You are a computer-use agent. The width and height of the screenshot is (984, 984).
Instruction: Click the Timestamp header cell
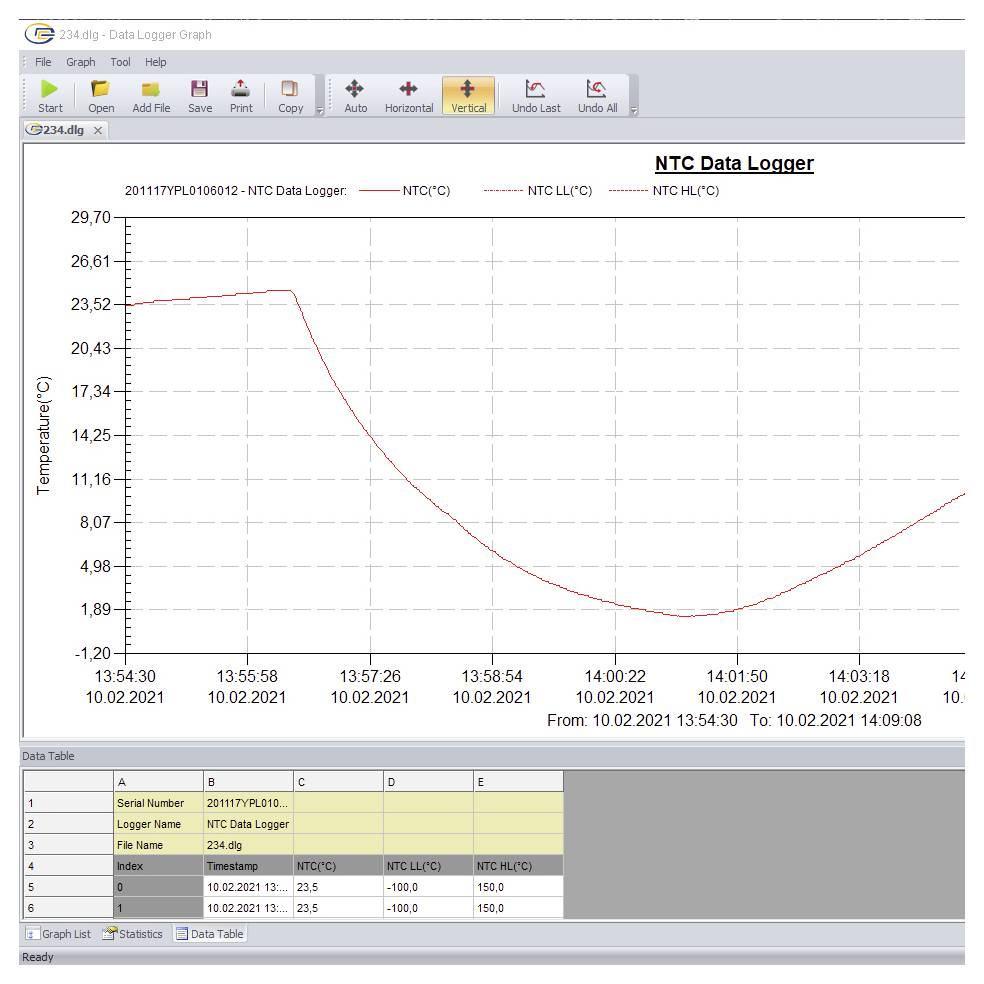[x=248, y=866]
